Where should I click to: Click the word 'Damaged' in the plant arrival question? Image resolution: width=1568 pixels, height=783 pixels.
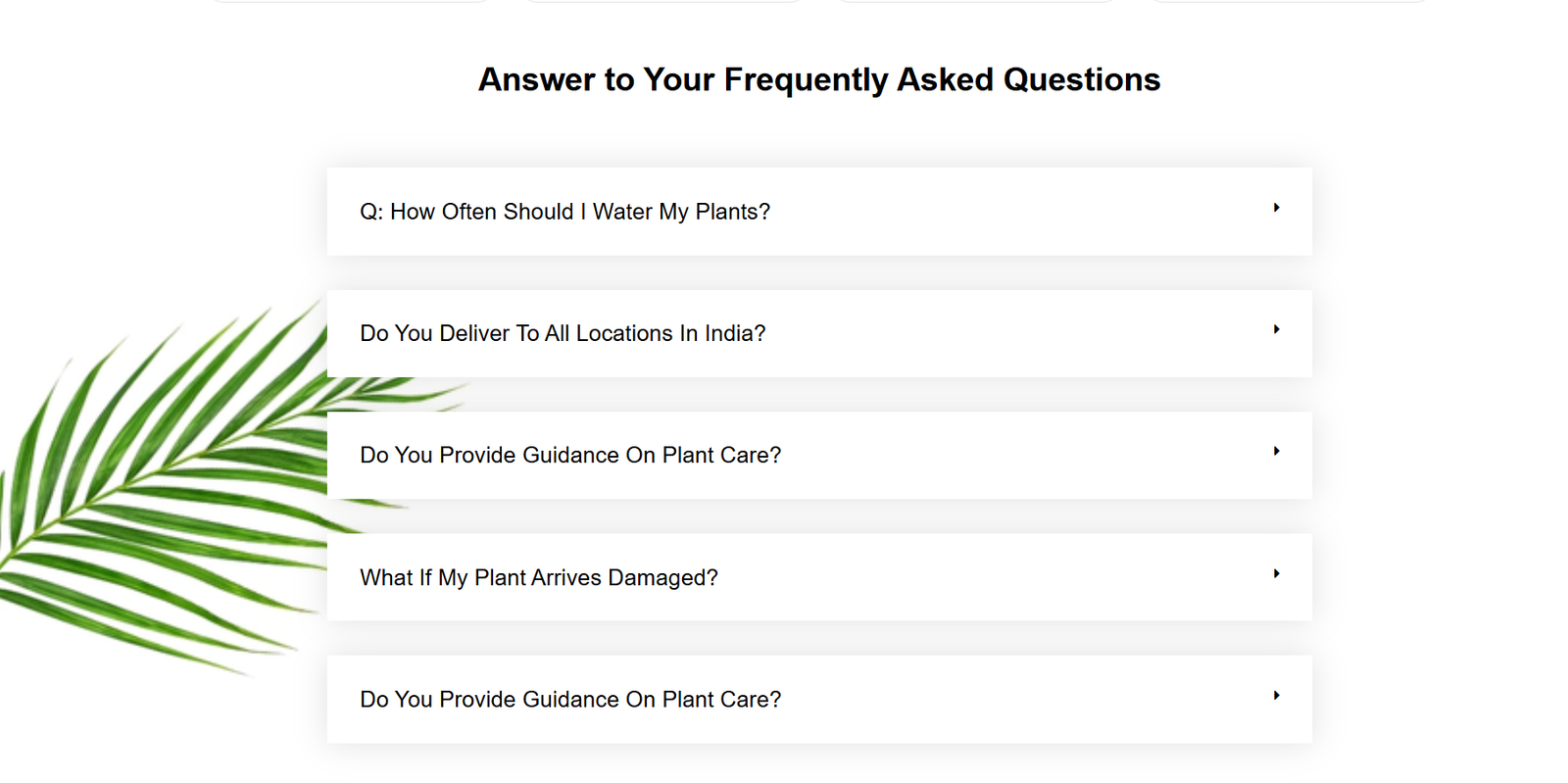[662, 578]
